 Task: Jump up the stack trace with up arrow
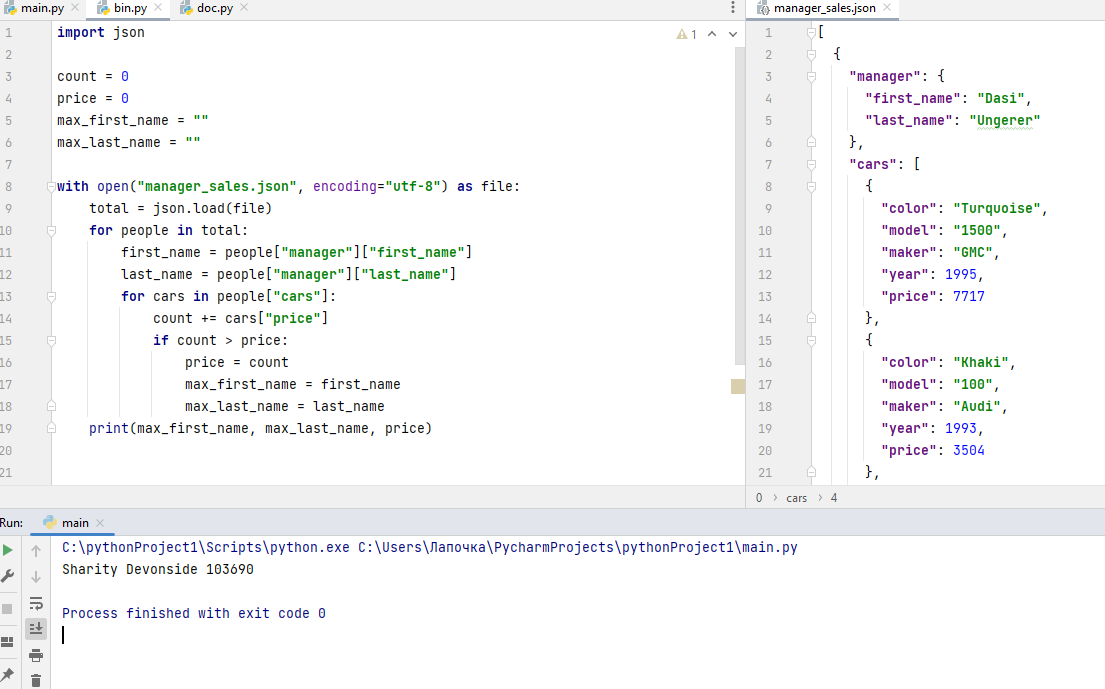pos(36,550)
